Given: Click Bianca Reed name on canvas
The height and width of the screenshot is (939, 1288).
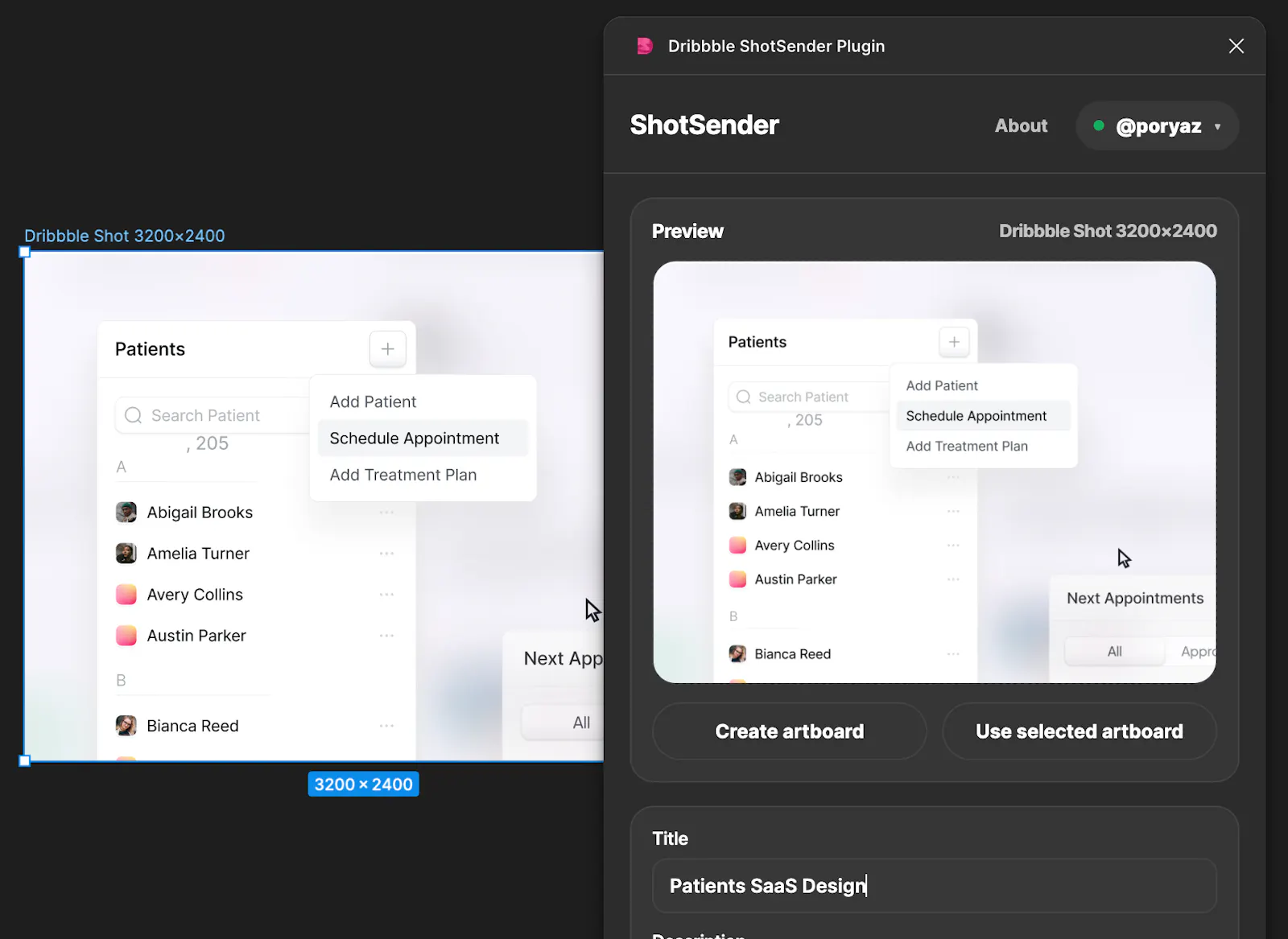Looking at the screenshot, I should 192,726.
